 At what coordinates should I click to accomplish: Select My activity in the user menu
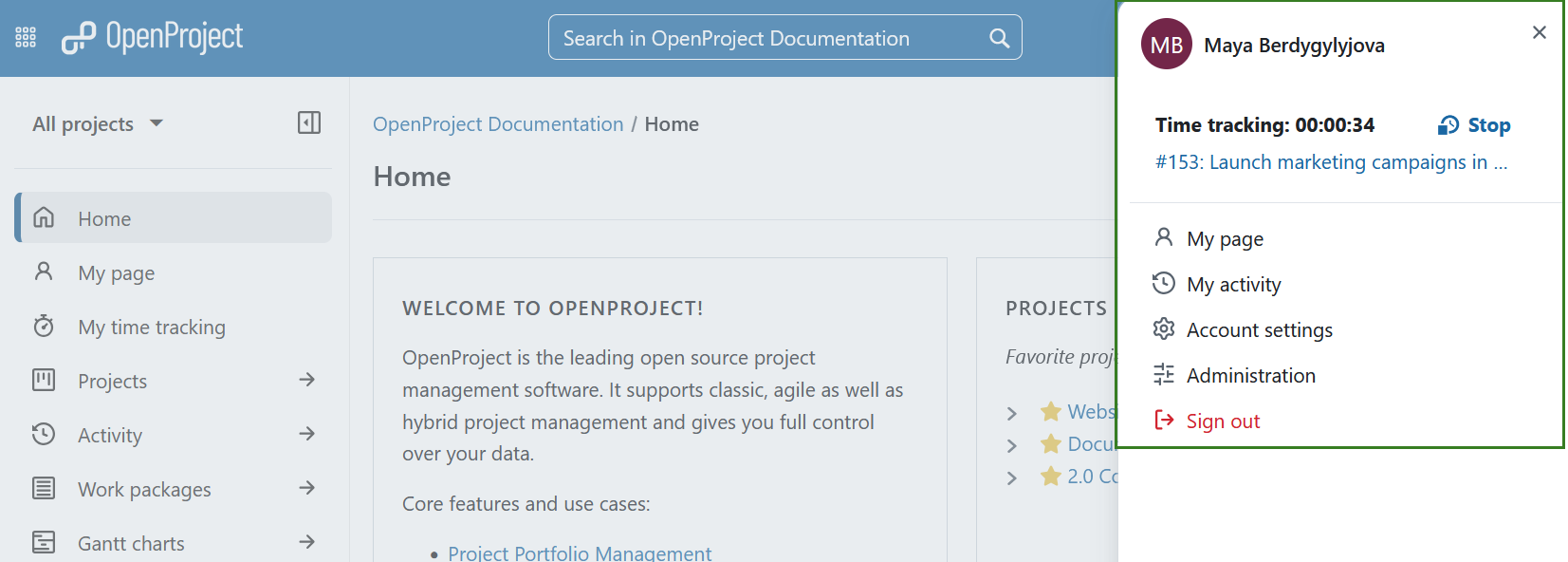pyautogui.click(x=1233, y=285)
